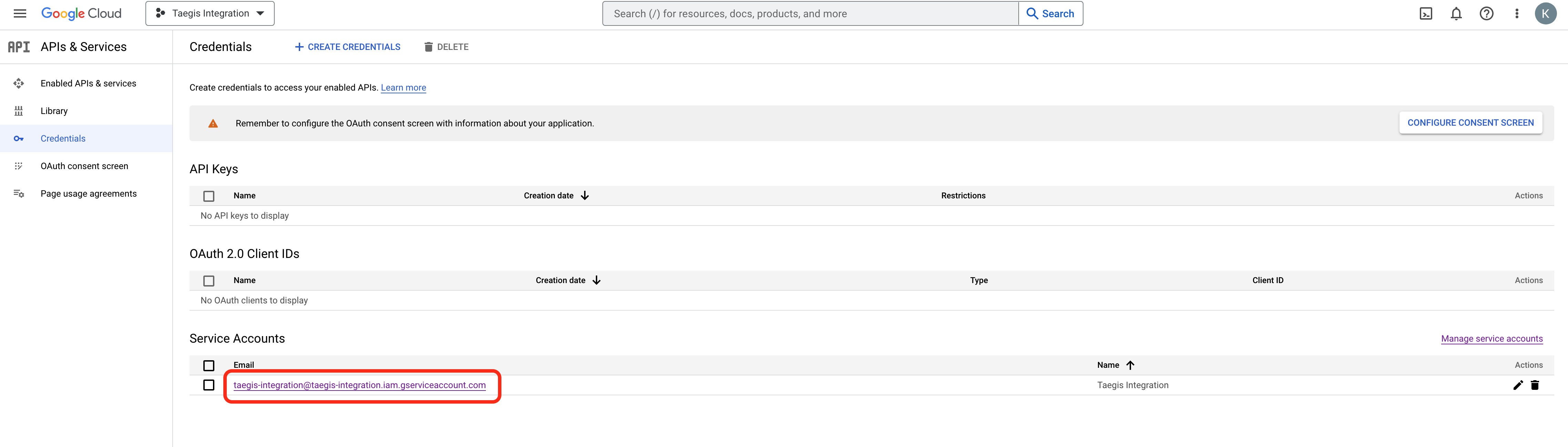
Task: Click the OAuth consent screen dots icon
Action: (19, 166)
